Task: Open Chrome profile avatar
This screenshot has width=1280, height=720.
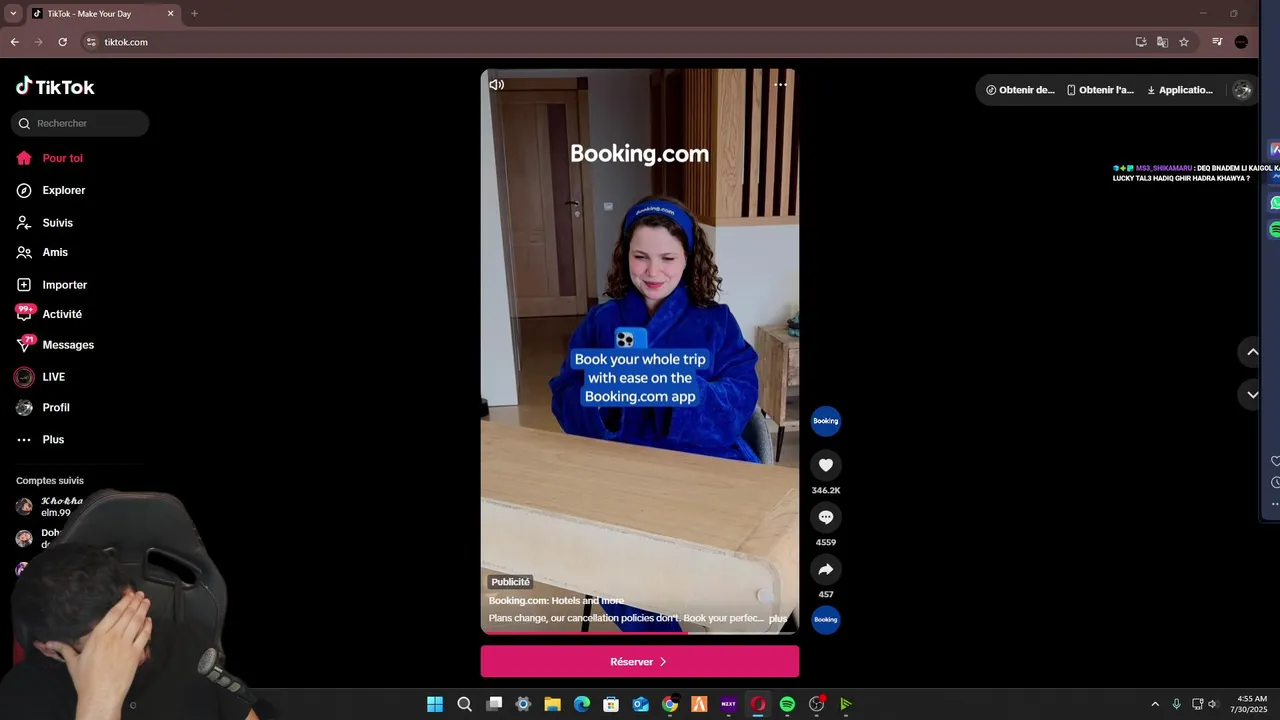Action: (1241, 42)
